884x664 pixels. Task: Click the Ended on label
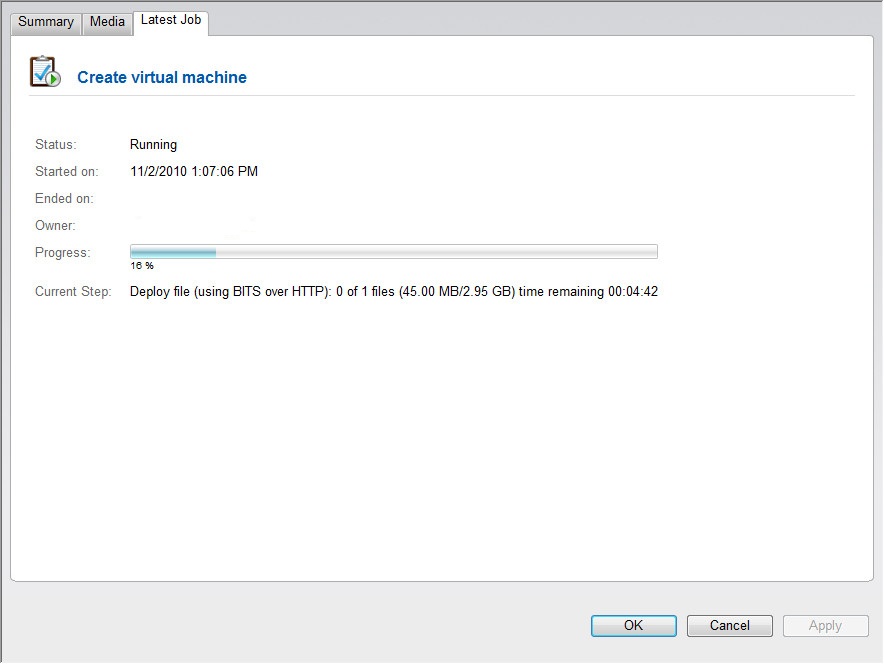tap(64, 199)
